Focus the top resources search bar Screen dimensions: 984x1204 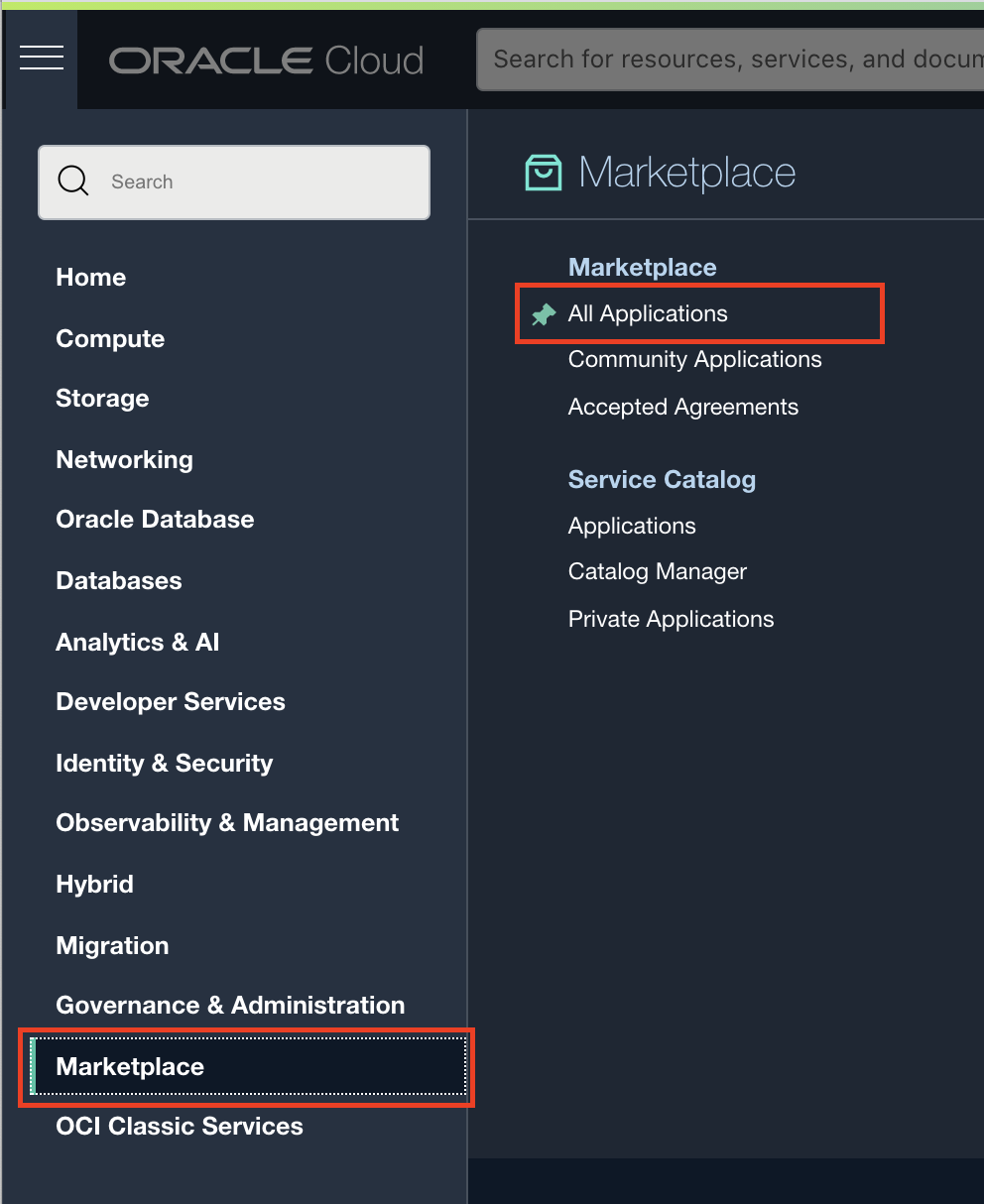pyautogui.click(x=730, y=60)
